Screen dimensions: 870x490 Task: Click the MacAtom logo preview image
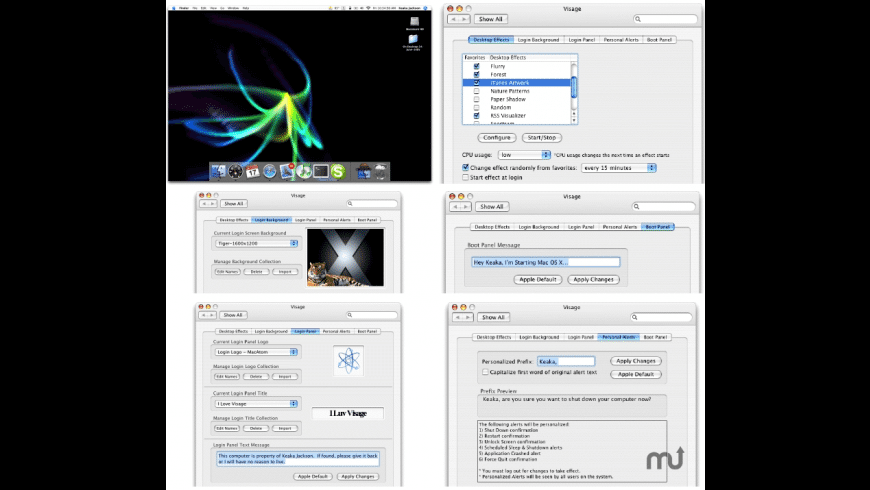pos(348,360)
